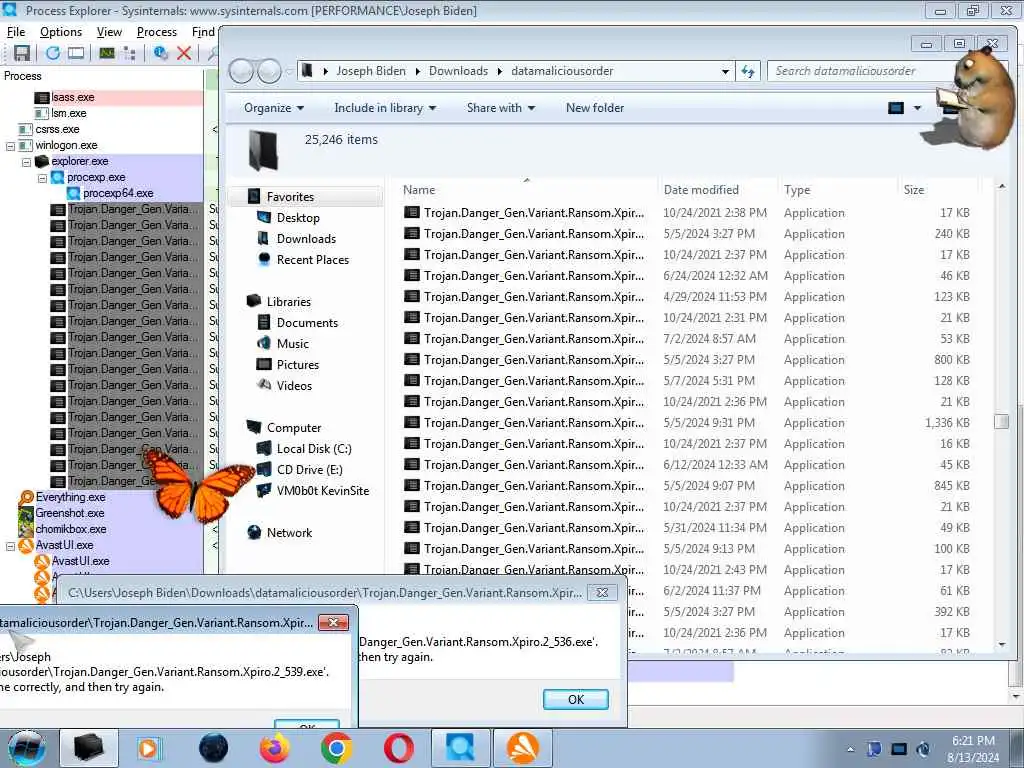This screenshot has width=1024, height=768.
Task: Click the Refresh Now toolbar icon
Action: 52,53
